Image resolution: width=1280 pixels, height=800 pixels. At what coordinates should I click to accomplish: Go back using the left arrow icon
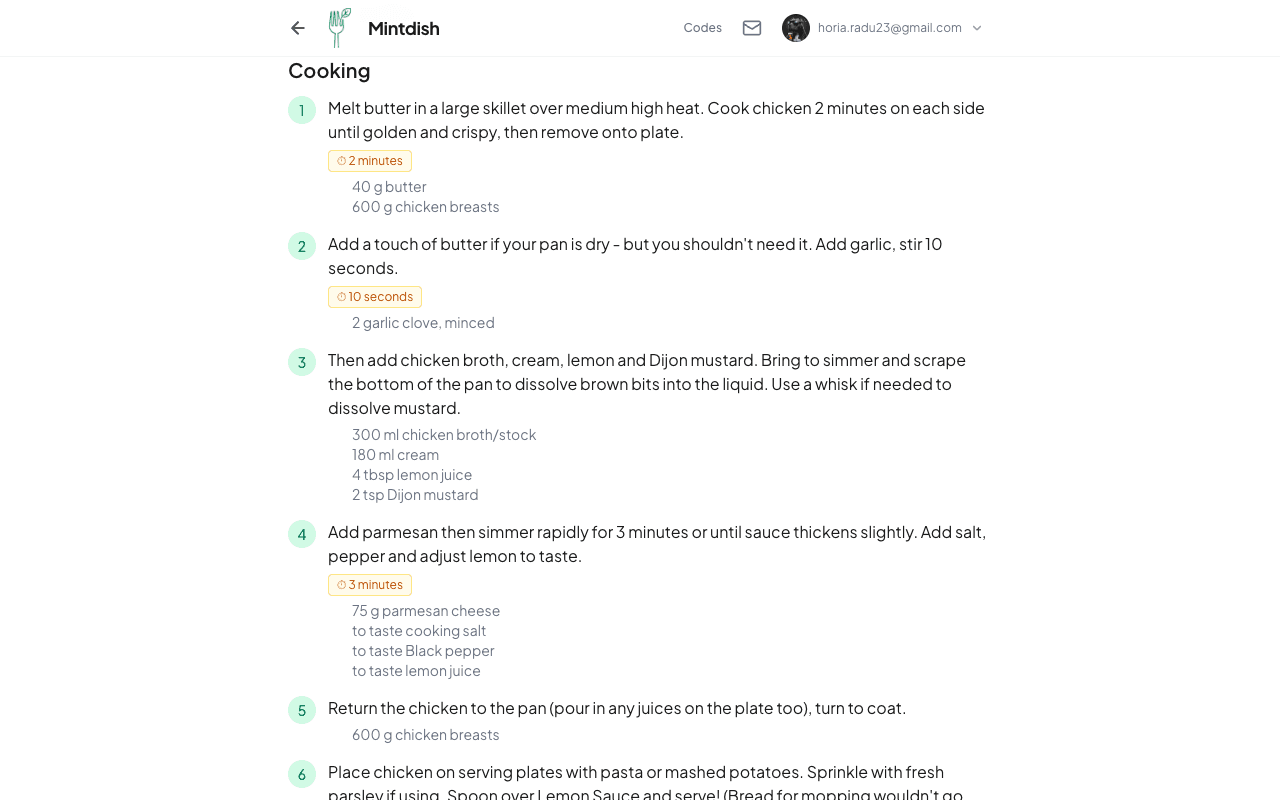[298, 28]
